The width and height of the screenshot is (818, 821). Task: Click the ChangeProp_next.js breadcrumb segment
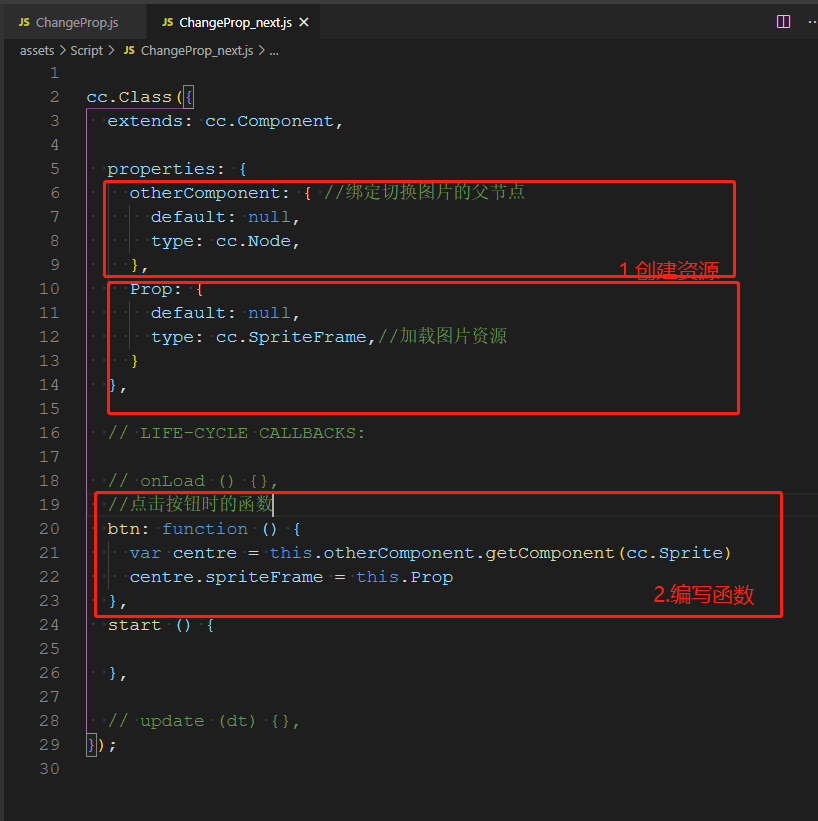(x=197, y=51)
